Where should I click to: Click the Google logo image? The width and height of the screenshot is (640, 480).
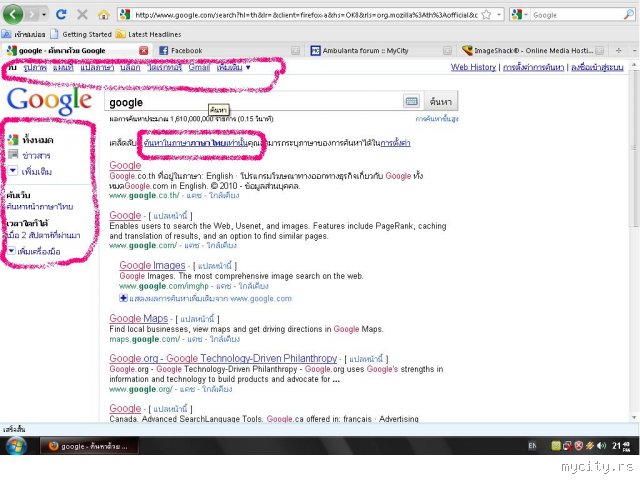49,100
